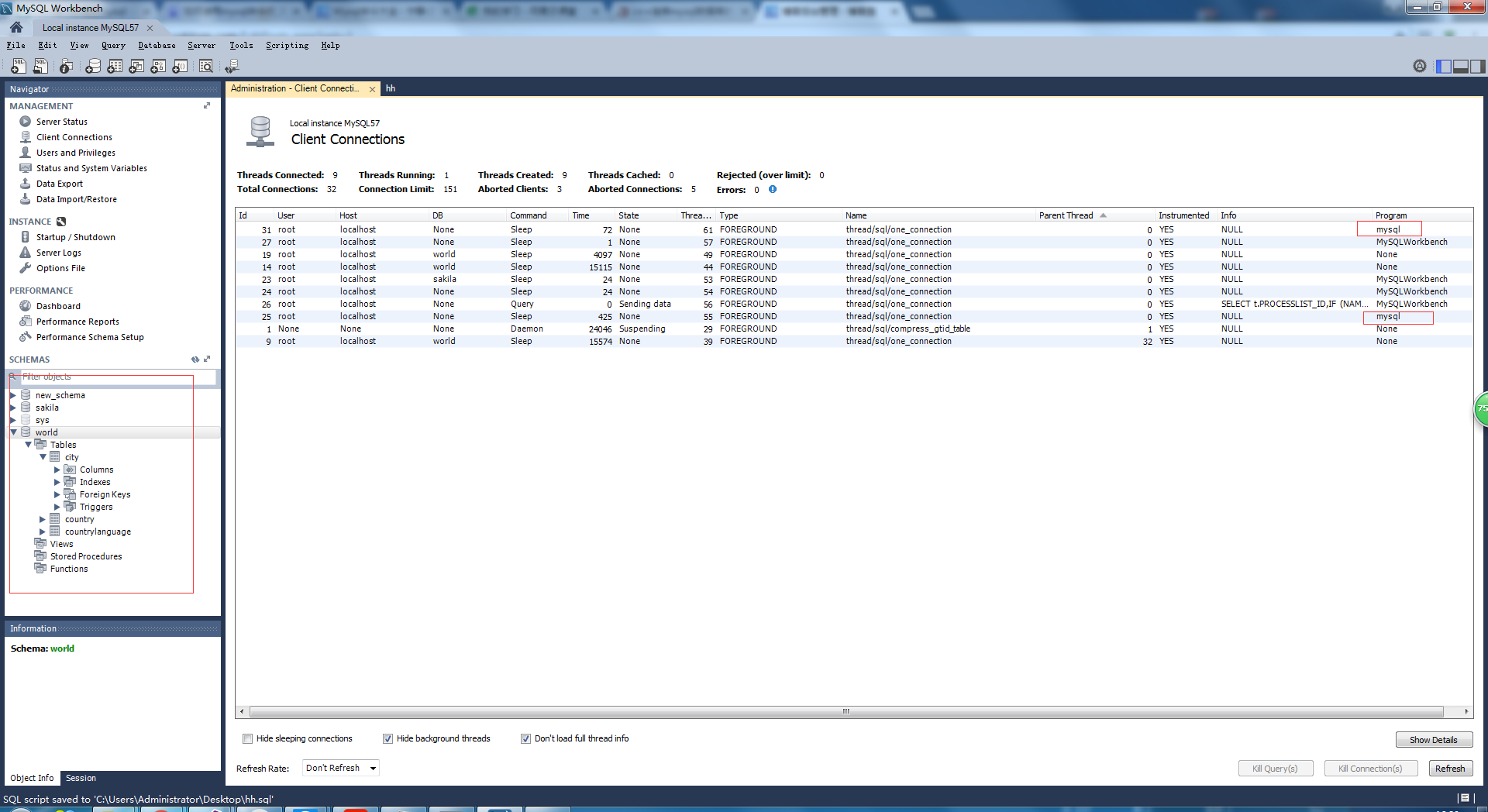Open an SQL script file icon
The height and width of the screenshot is (812, 1488).
tap(40, 67)
